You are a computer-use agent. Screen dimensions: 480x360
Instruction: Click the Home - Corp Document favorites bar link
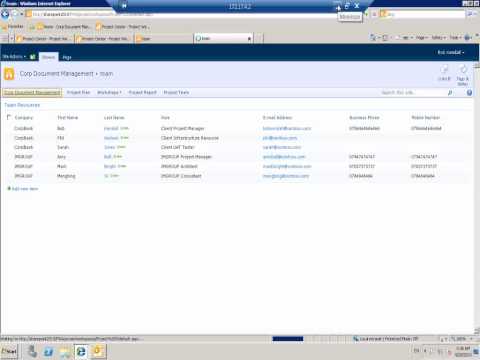(x=63, y=27)
